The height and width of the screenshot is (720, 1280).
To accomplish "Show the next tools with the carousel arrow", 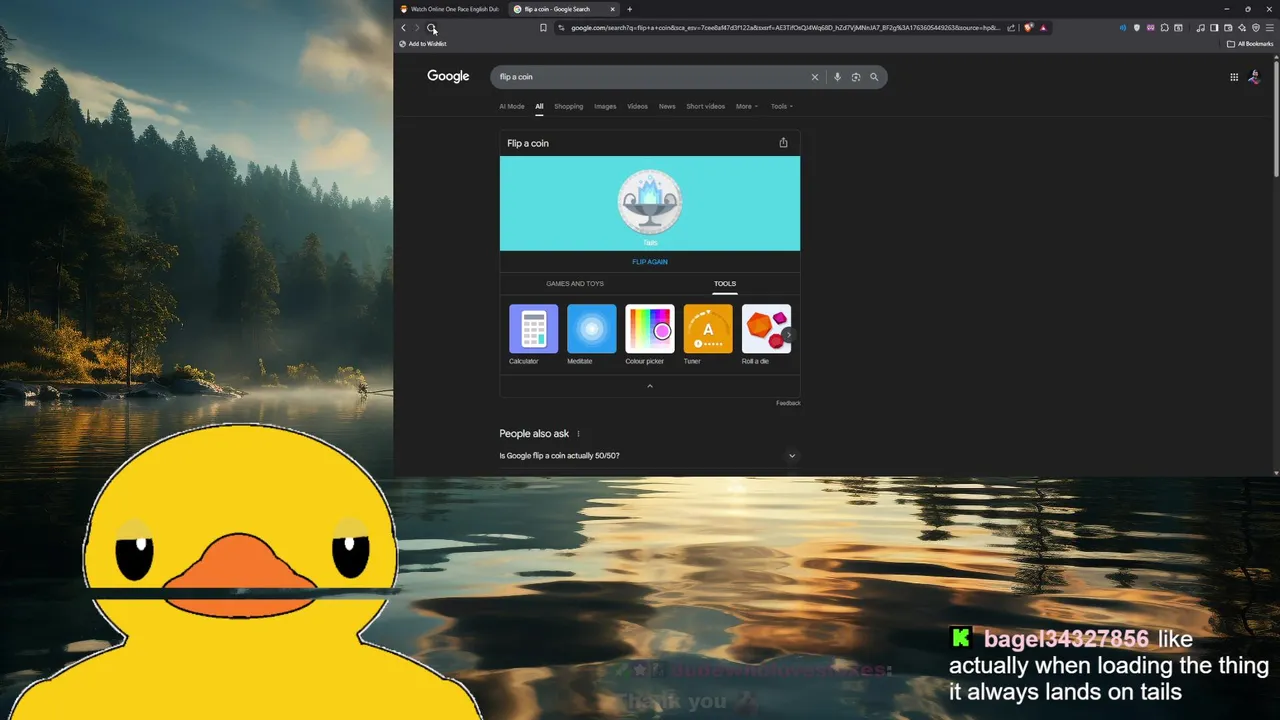I will pyautogui.click(x=789, y=335).
